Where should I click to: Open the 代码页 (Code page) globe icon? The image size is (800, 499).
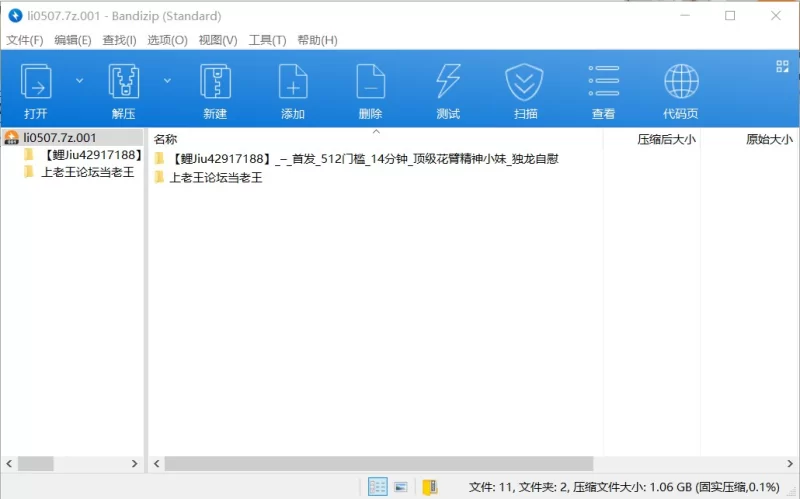click(681, 88)
